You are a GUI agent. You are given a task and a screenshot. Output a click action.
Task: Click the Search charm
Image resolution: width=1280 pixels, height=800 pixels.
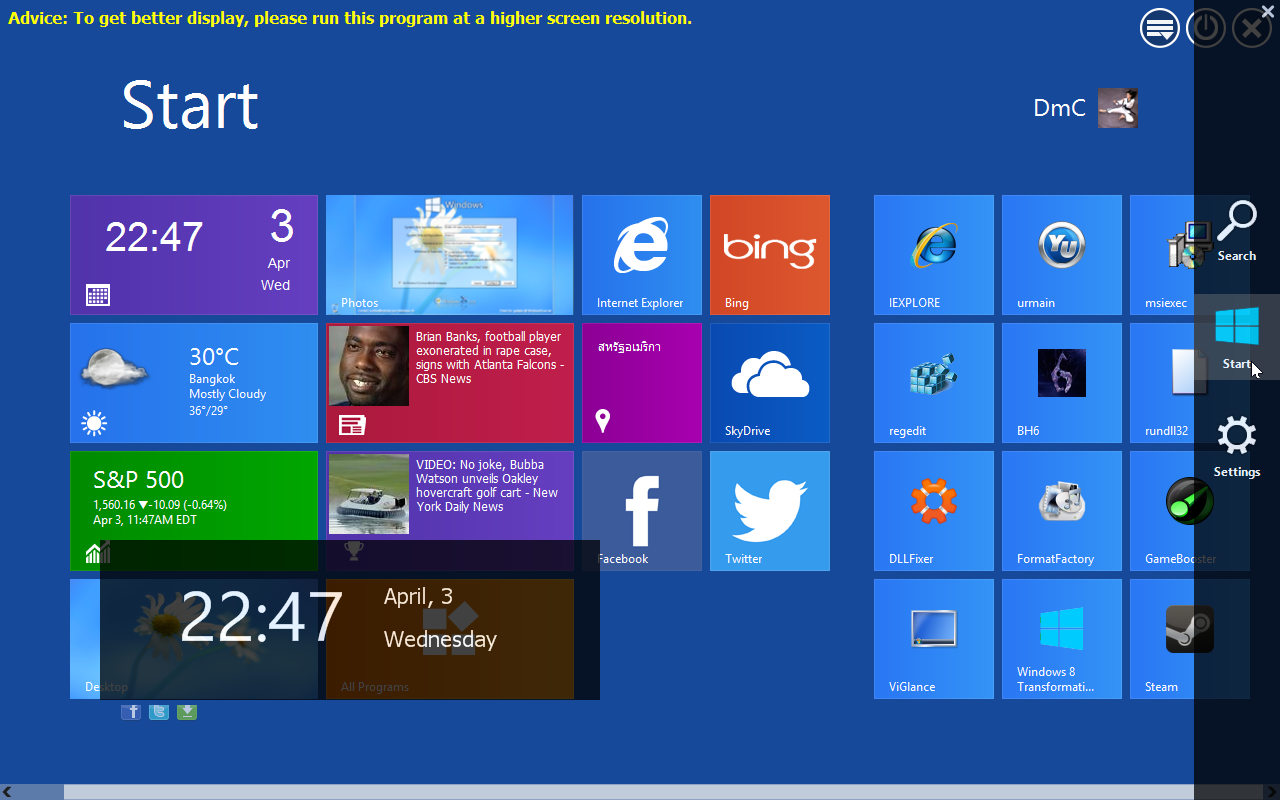[1237, 231]
